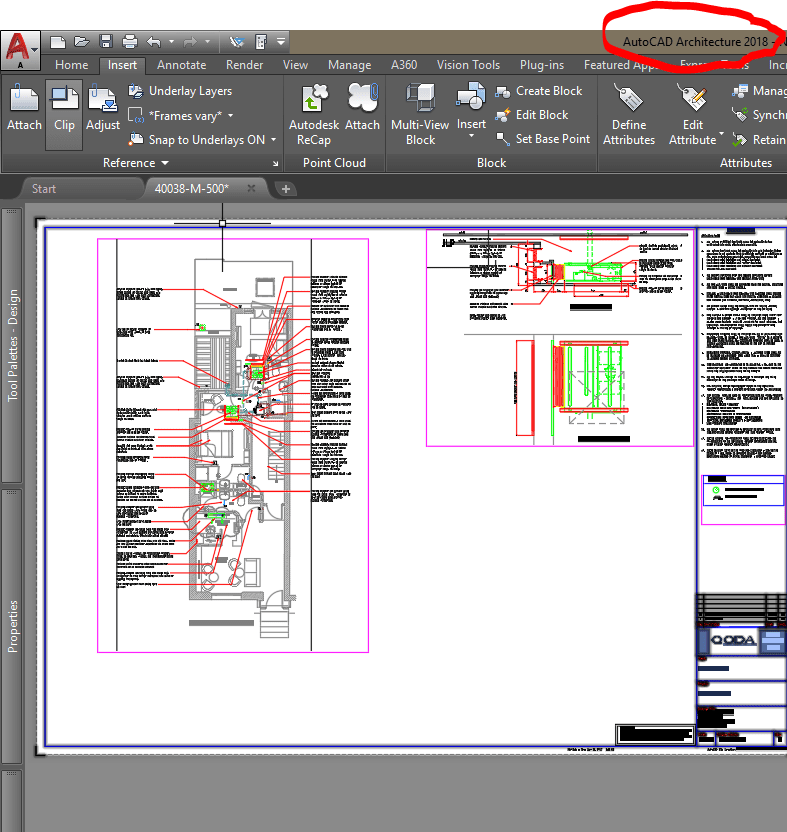
Task: Close the 40038-M-500 drawing tab
Action: [251, 188]
